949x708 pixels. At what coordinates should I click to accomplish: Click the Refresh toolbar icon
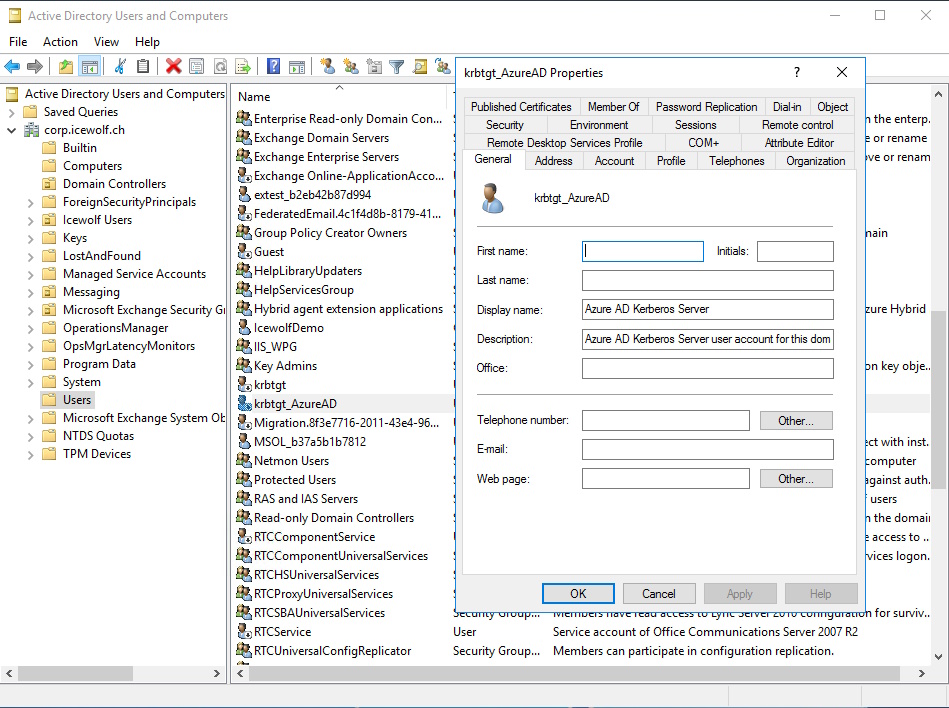click(220, 66)
